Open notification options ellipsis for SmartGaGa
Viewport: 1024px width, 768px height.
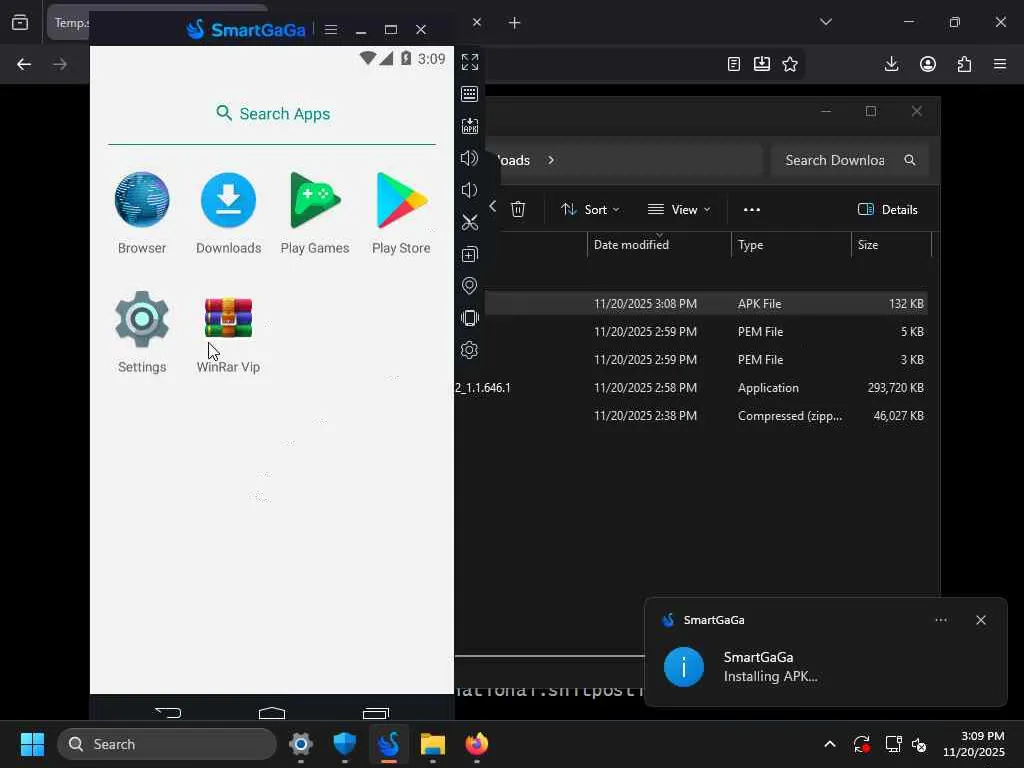coord(940,620)
